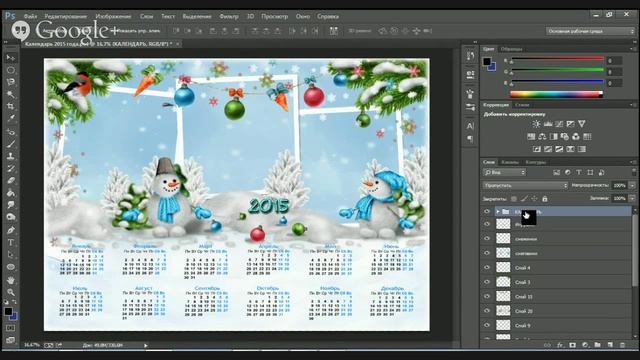Viewport: 640px width, 360px height.
Task: Add a Color Balance adjustment layer
Action: [x=542, y=136]
